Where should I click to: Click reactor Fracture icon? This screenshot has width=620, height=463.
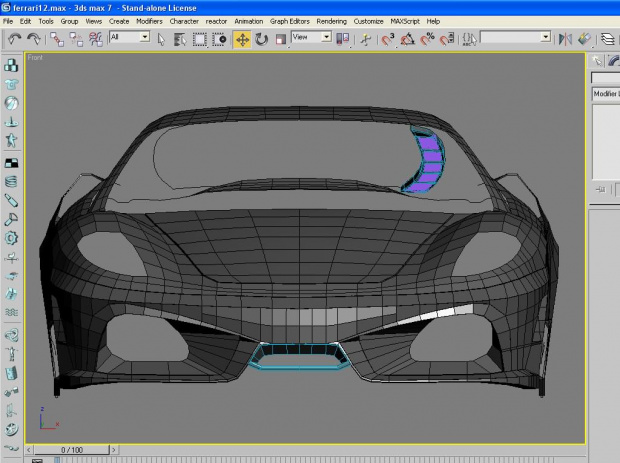point(11,294)
